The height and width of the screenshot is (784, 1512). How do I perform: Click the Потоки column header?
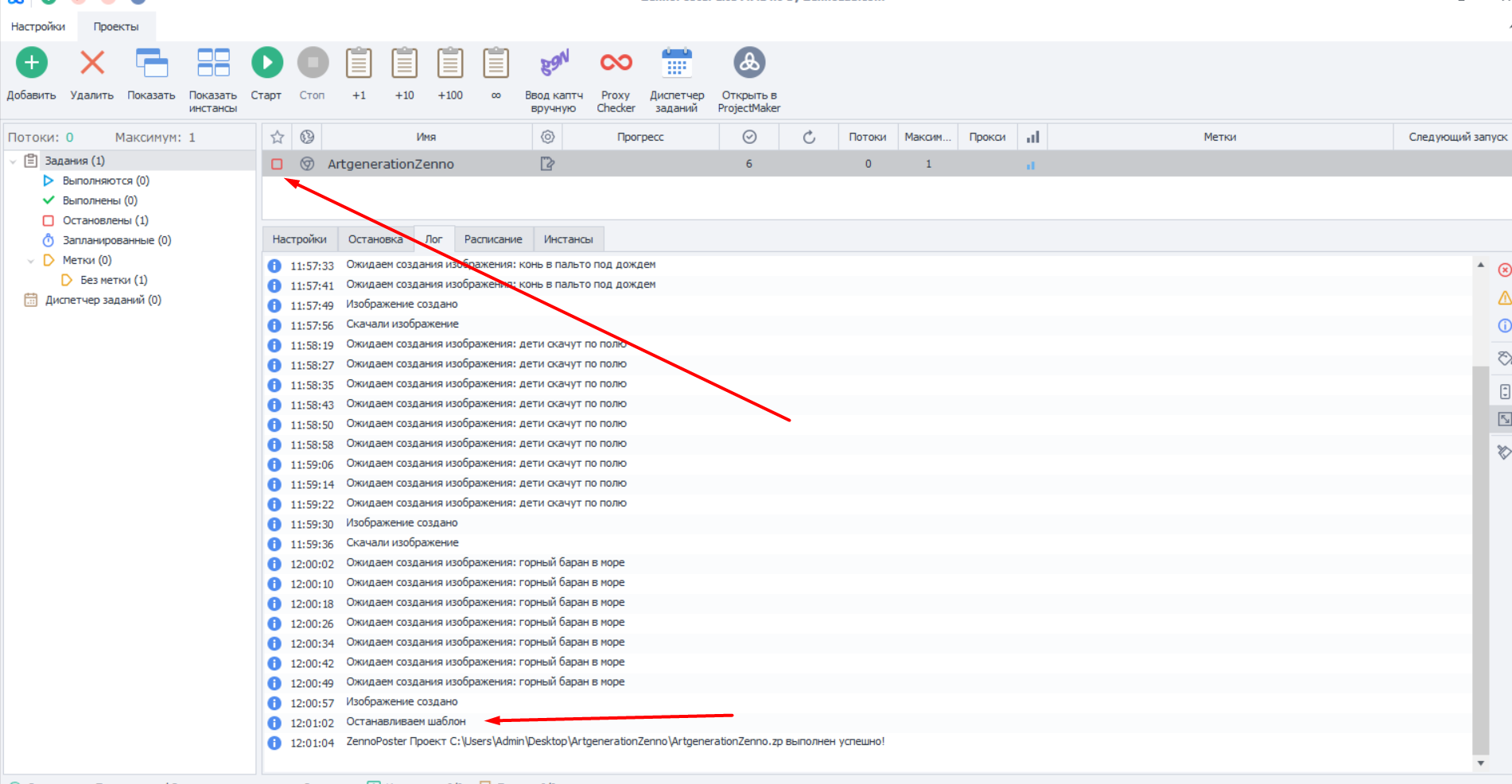coord(867,137)
